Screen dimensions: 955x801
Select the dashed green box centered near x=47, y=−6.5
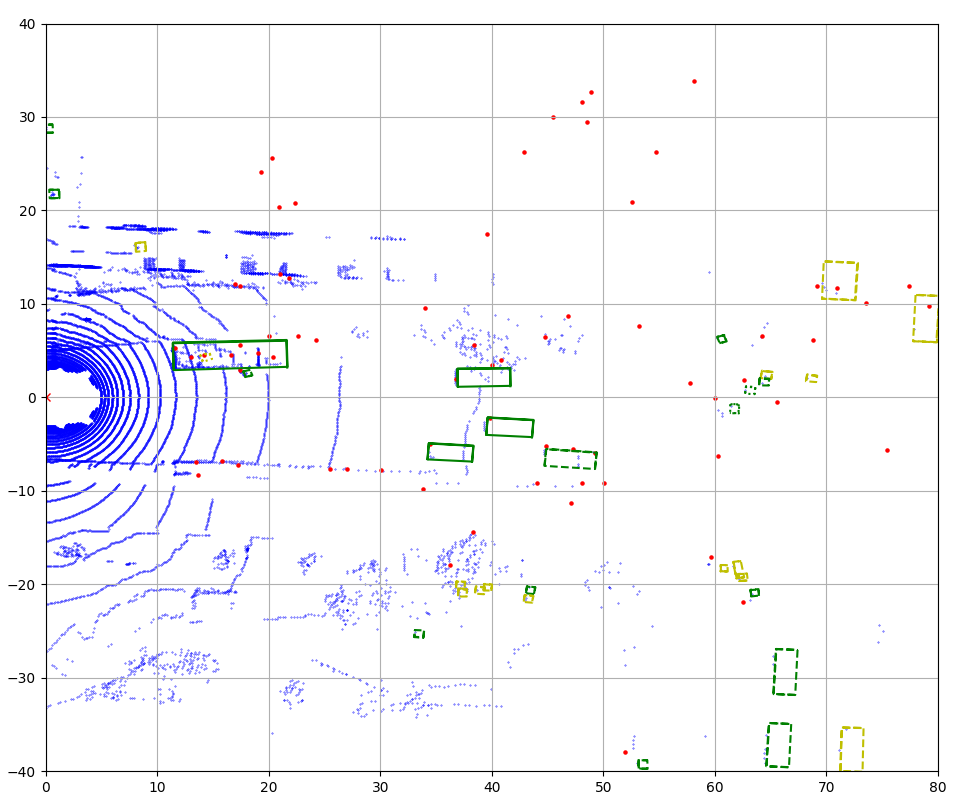click(x=570, y=459)
